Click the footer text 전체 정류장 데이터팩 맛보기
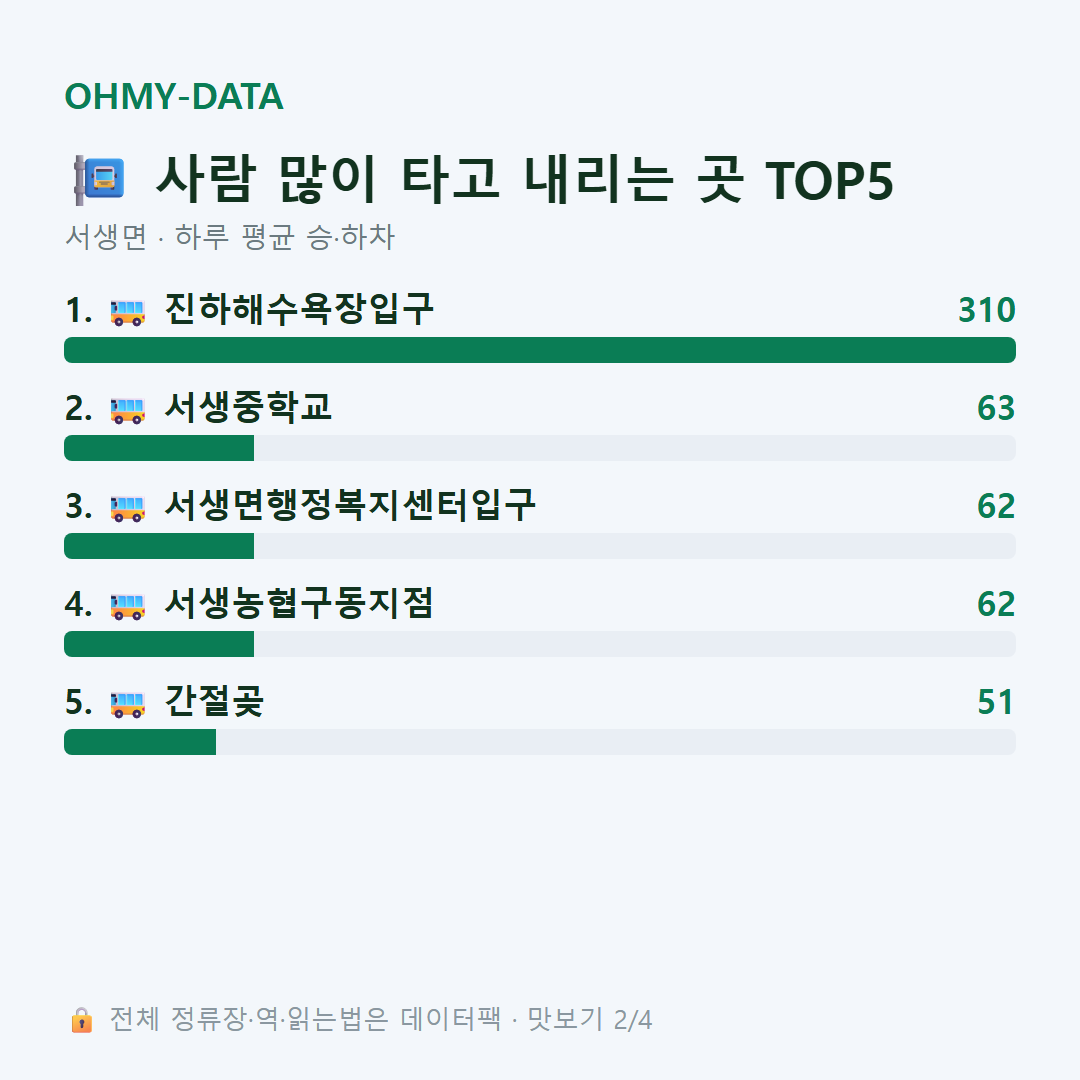1080x1080 pixels. tap(381, 1019)
